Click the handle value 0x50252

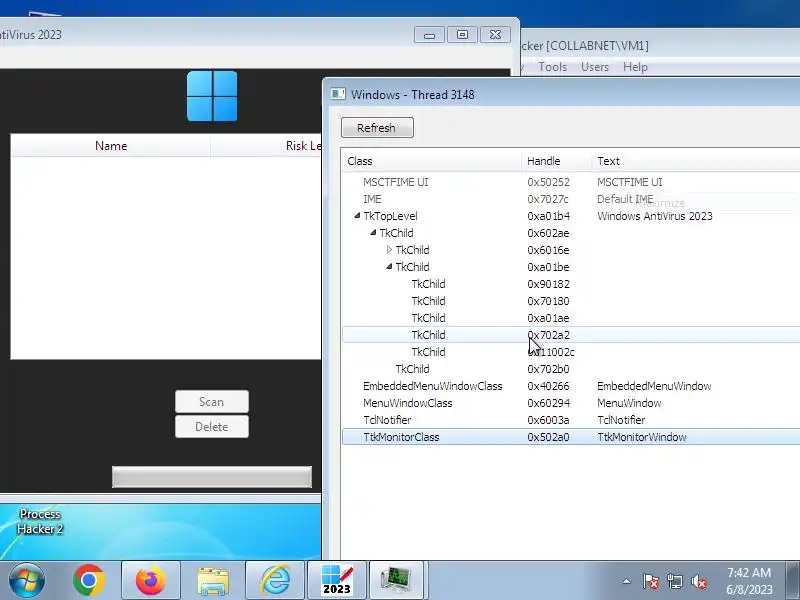point(548,182)
